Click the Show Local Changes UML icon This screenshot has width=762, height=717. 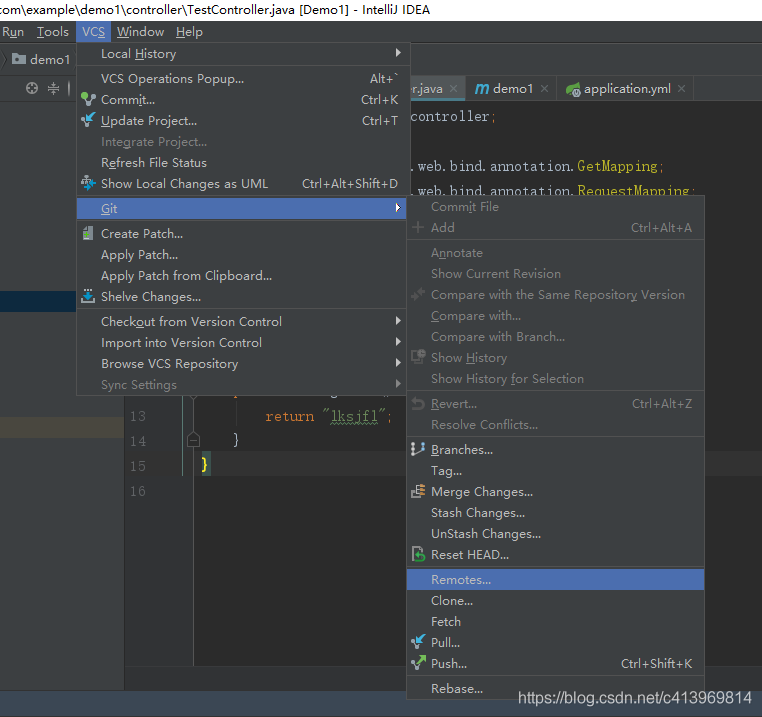(x=88, y=183)
